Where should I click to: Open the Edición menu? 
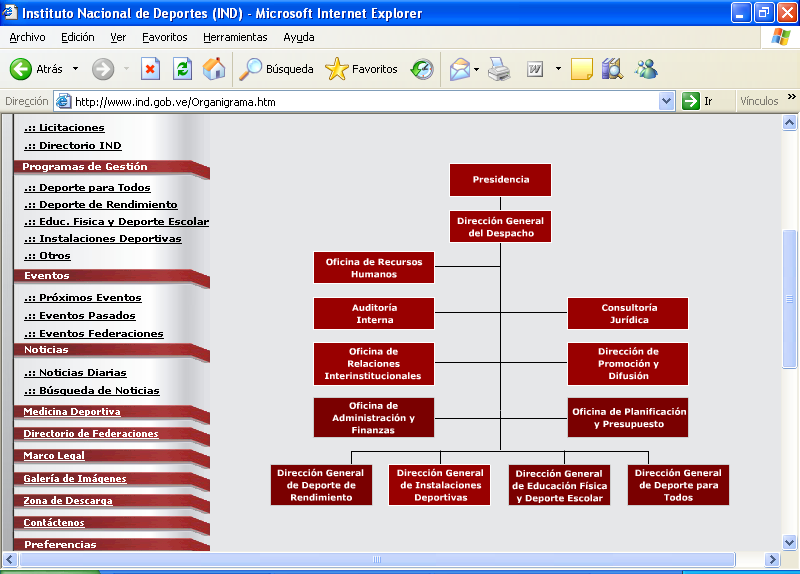point(78,37)
